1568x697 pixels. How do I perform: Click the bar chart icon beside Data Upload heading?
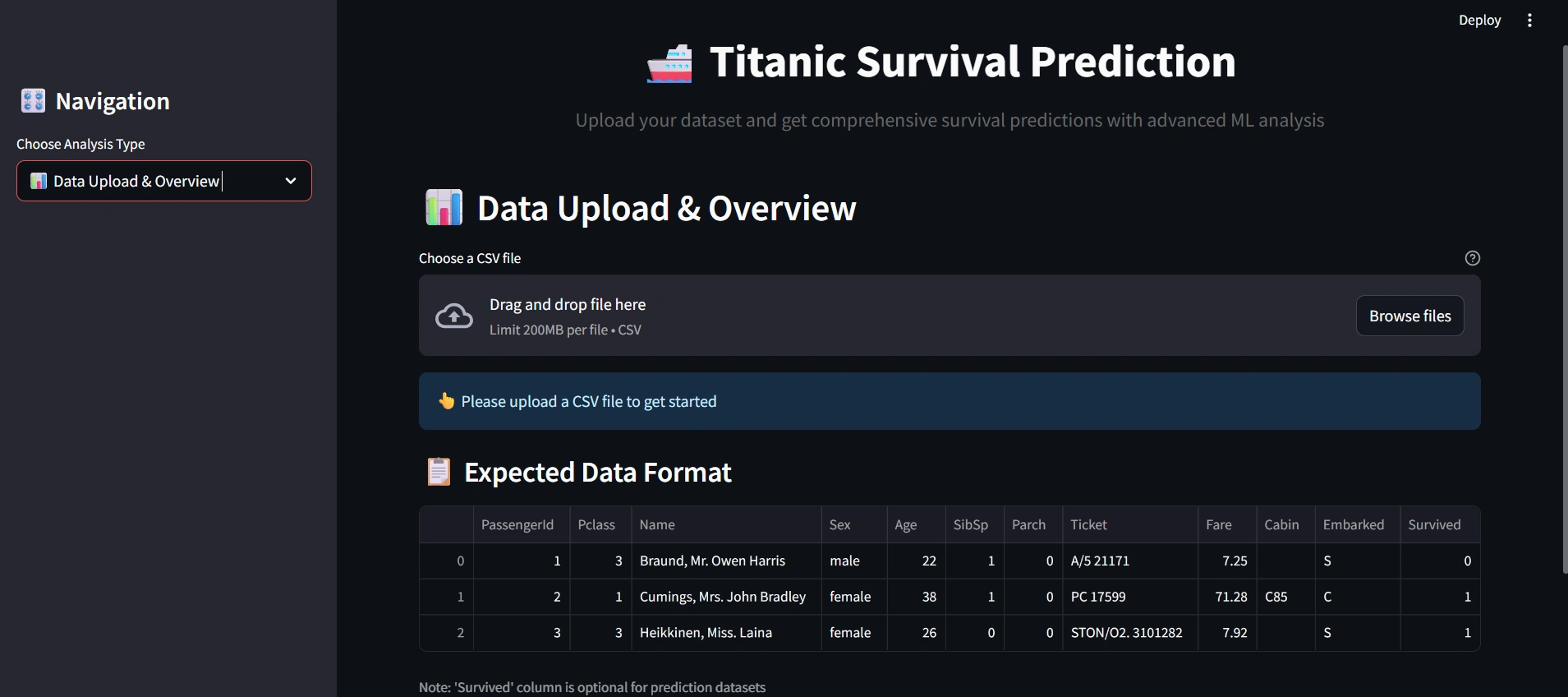[444, 208]
